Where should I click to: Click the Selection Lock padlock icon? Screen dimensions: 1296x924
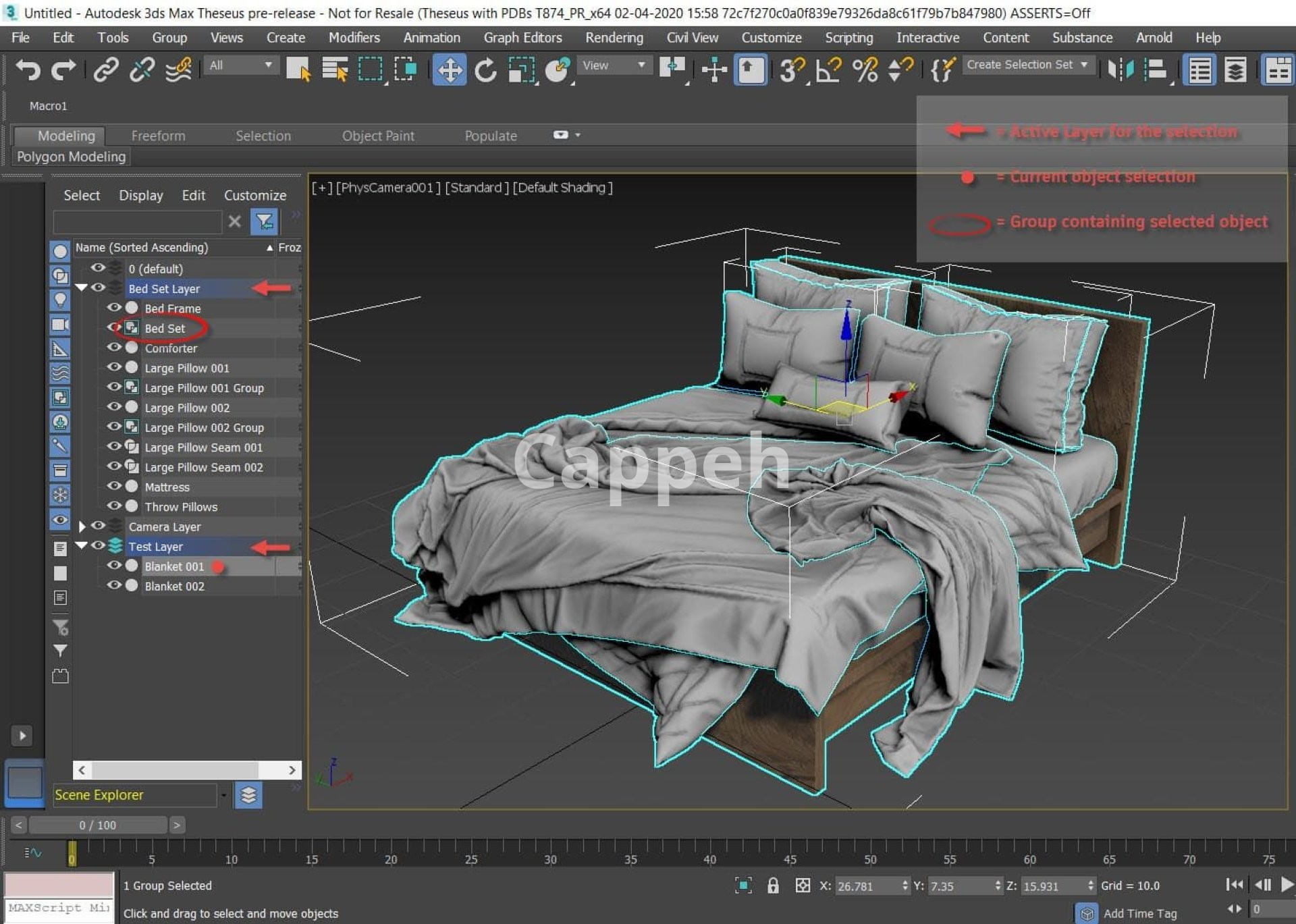pyautogui.click(x=773, y=886)
